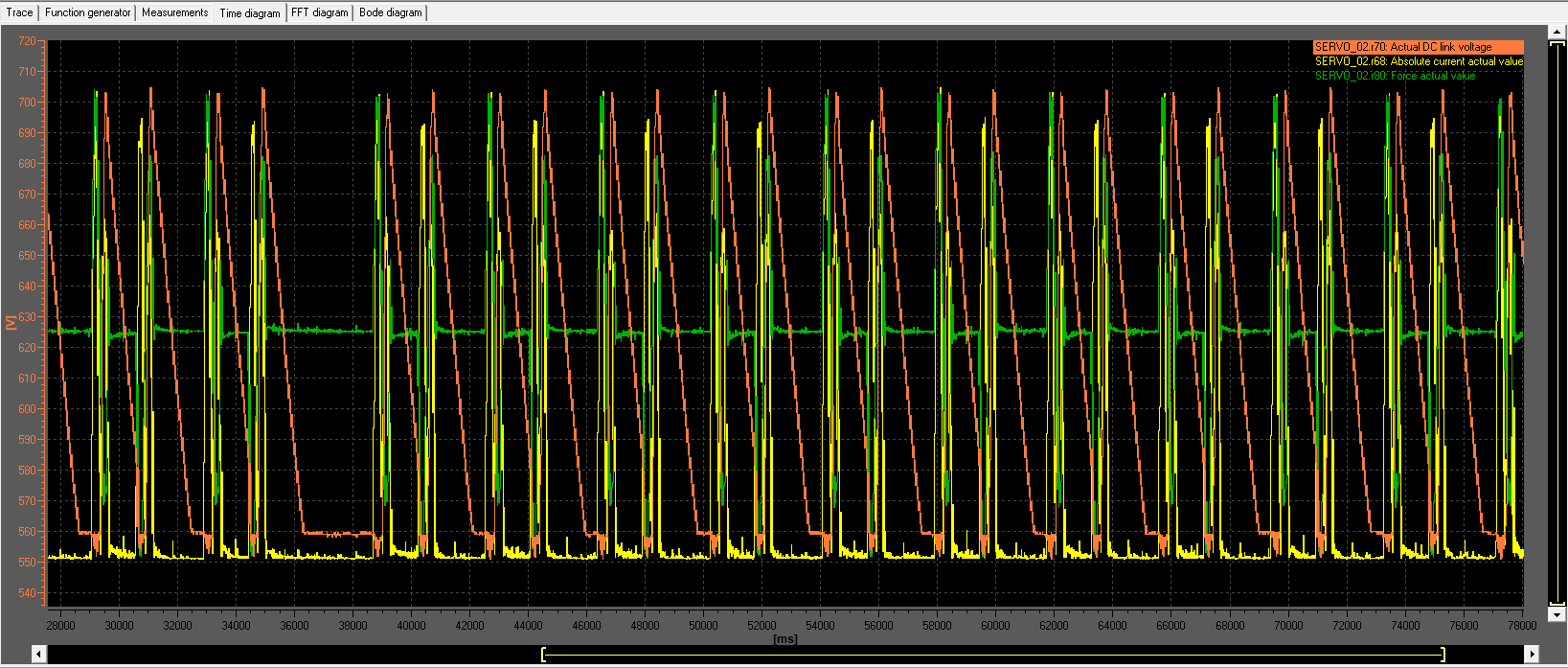Click the horizontal scrollbar right arrow

[1532, 654]
